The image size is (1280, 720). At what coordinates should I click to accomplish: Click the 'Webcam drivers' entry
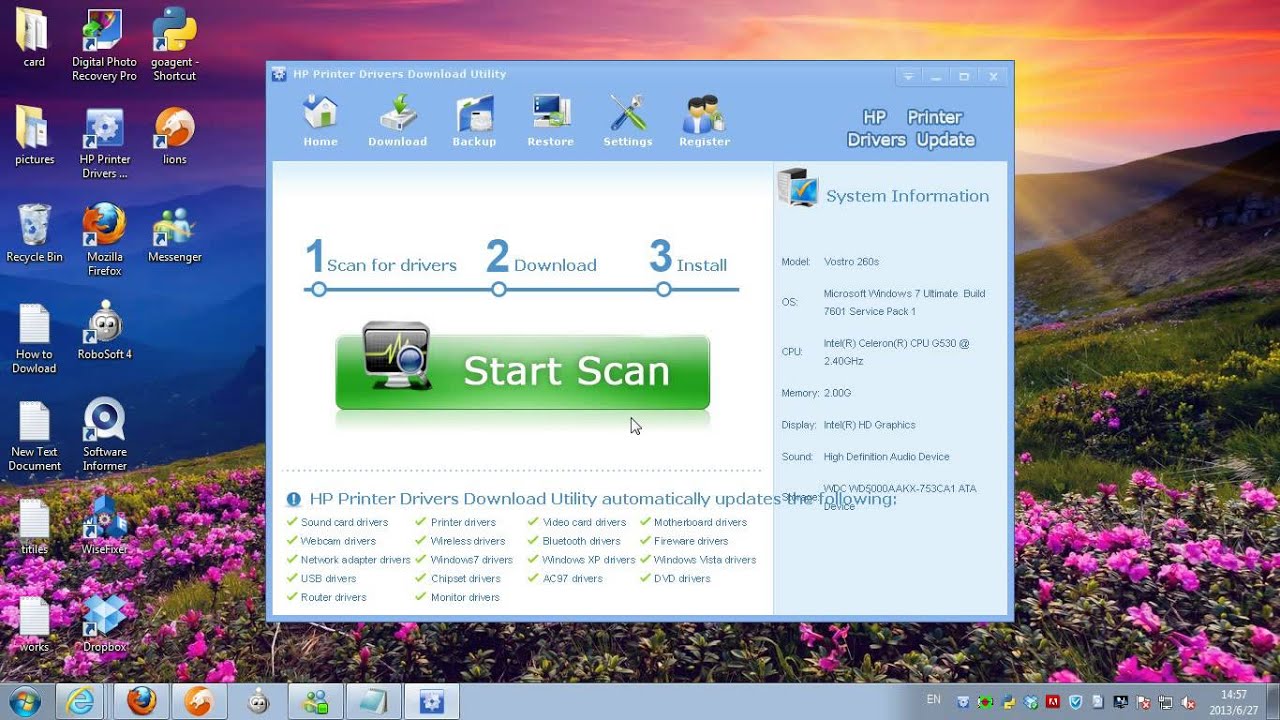(338, 541)
